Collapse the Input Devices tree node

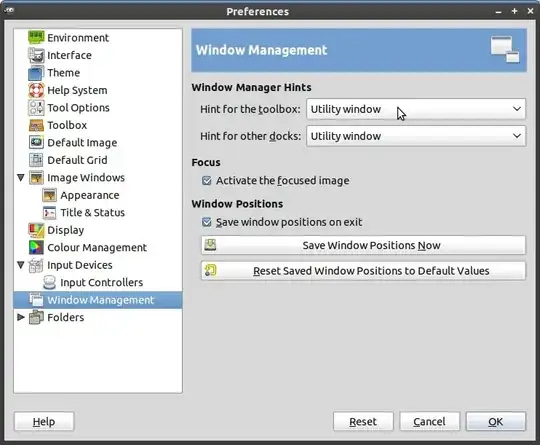point(21,265)
